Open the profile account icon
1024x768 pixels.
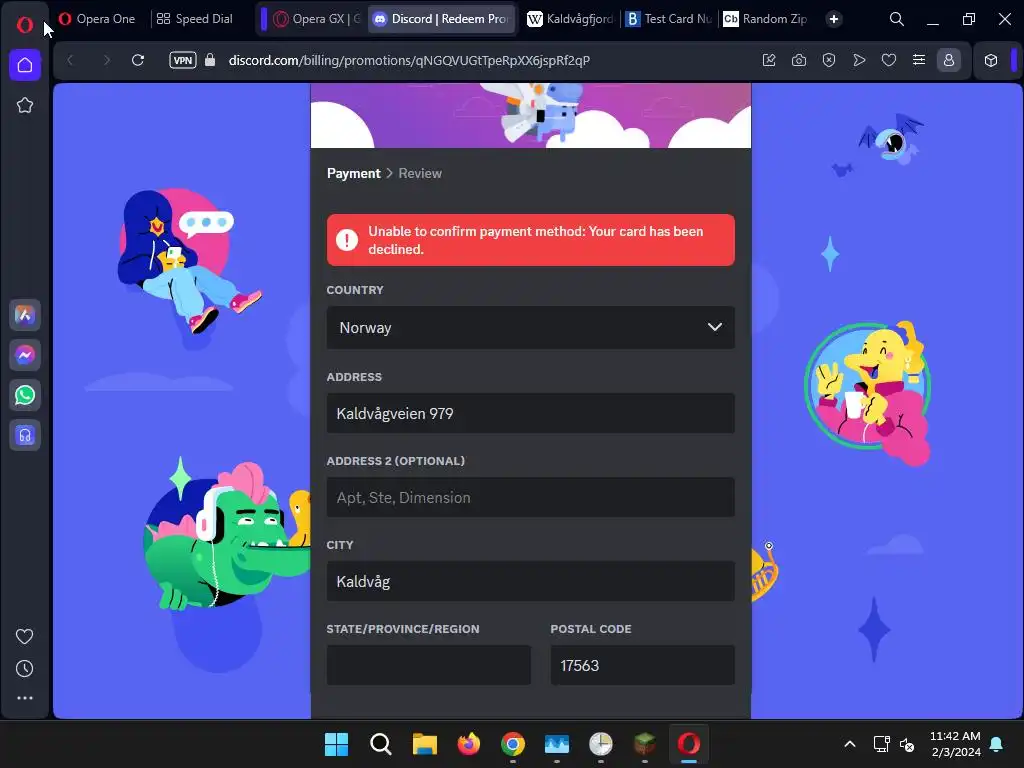click(x=949, y=60)
